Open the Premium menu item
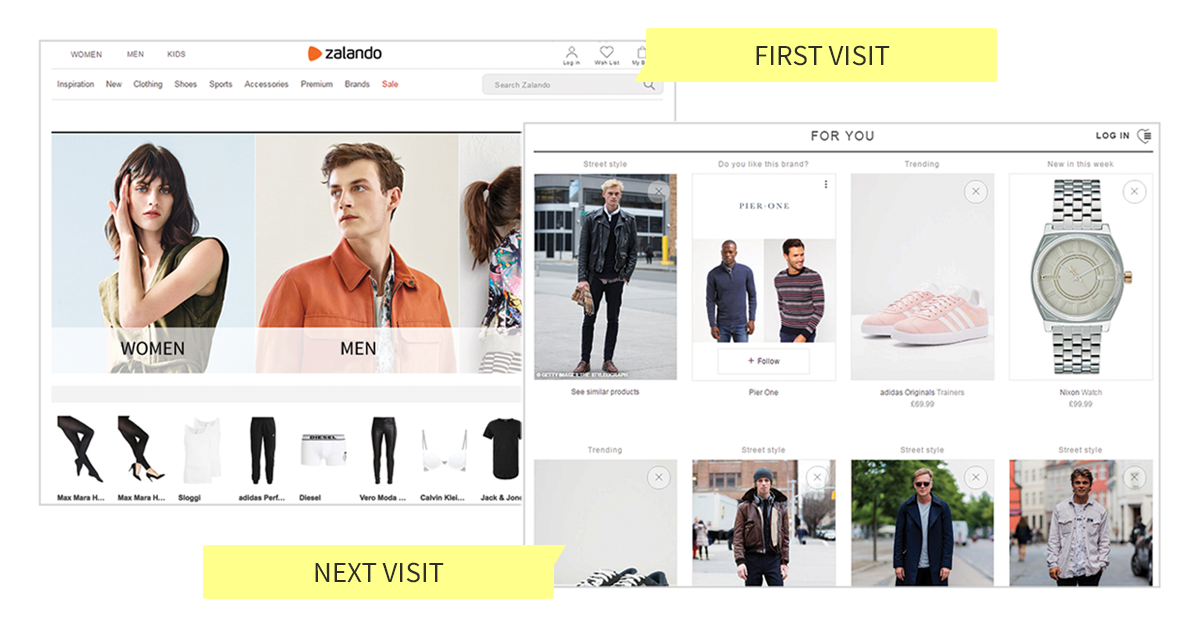Screen dimensions: 1200x627 click(316, 85)
